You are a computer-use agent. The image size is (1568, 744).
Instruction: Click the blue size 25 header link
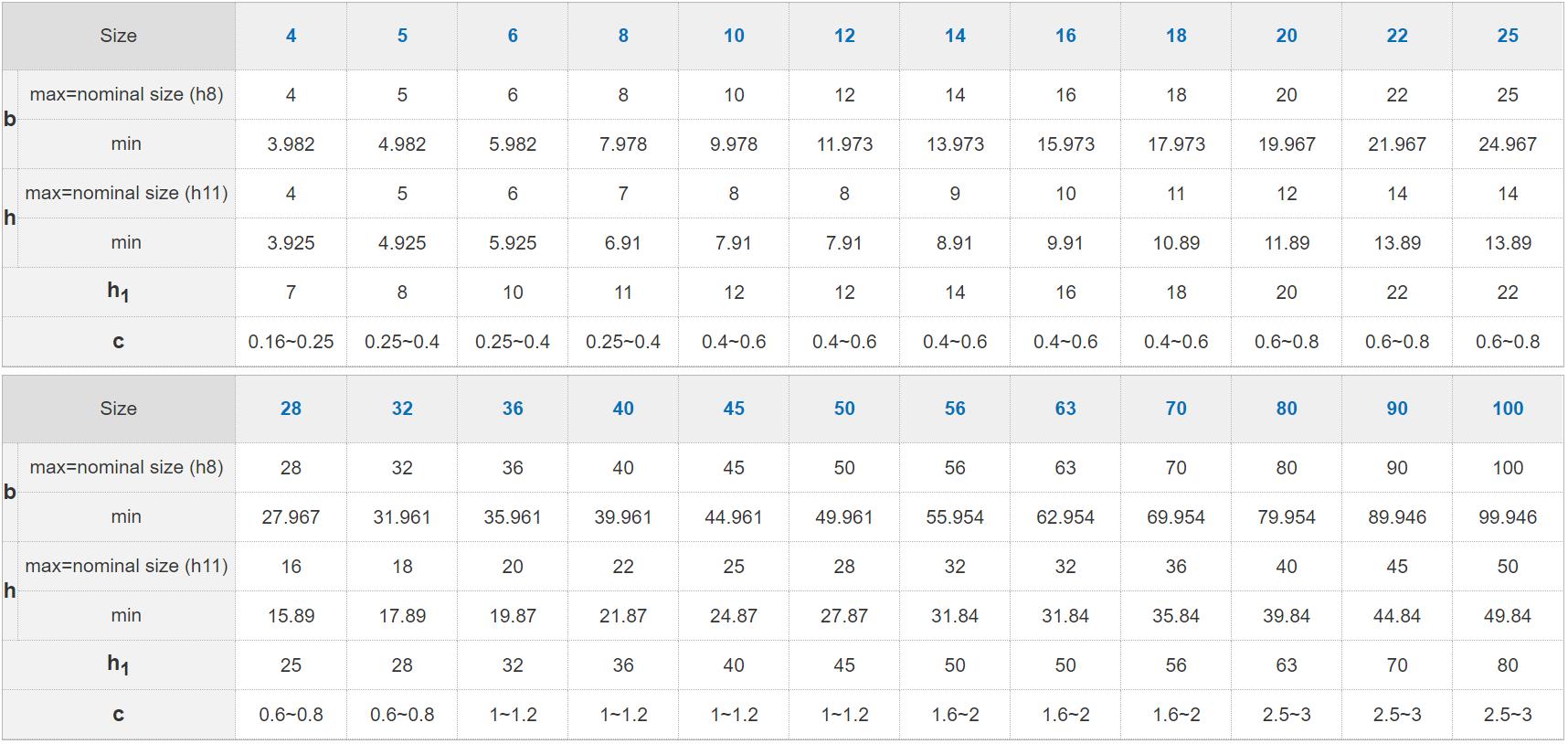click(1508, 36)
